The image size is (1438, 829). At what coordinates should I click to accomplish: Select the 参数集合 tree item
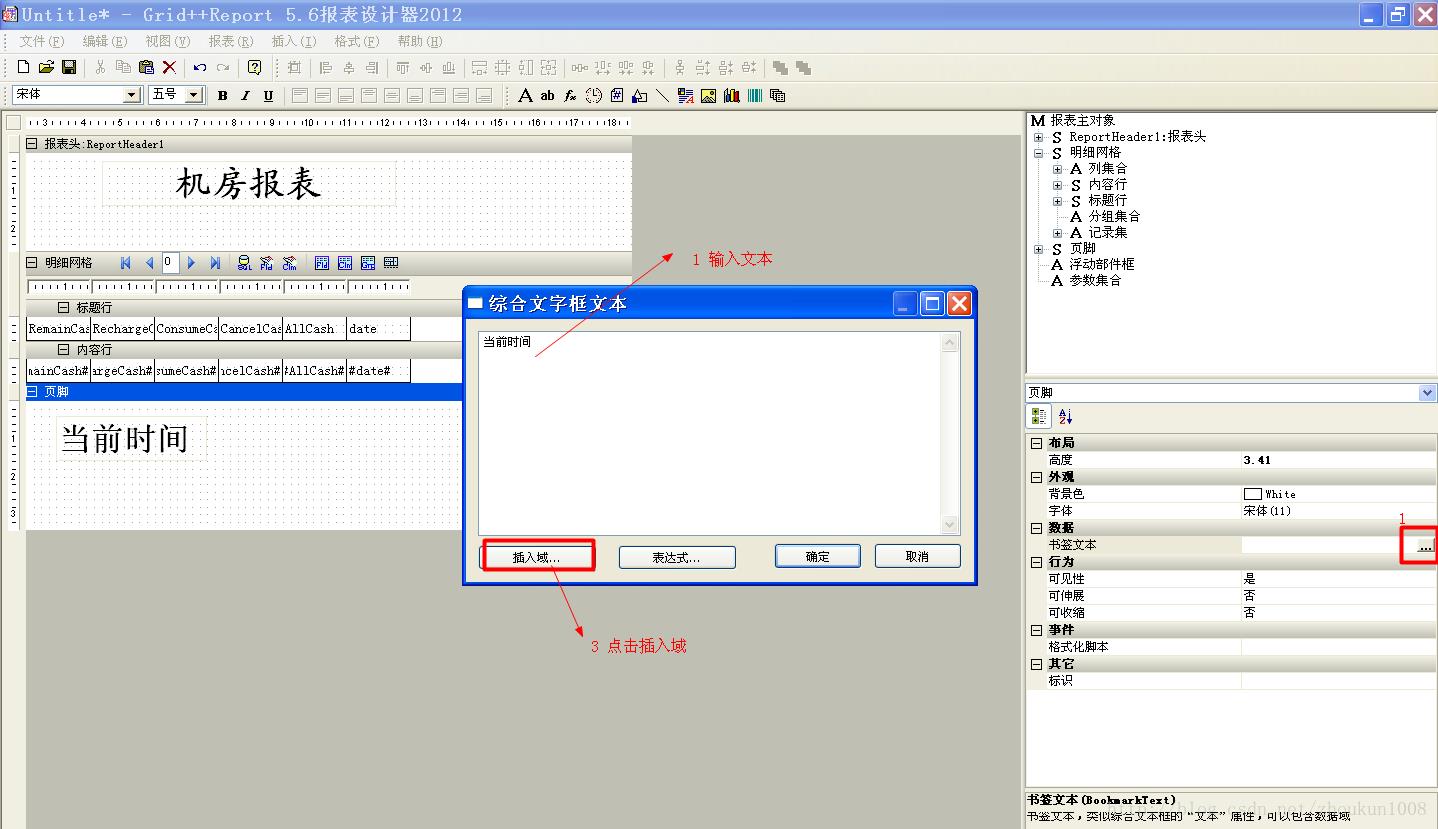click(x=1095, y=280)
